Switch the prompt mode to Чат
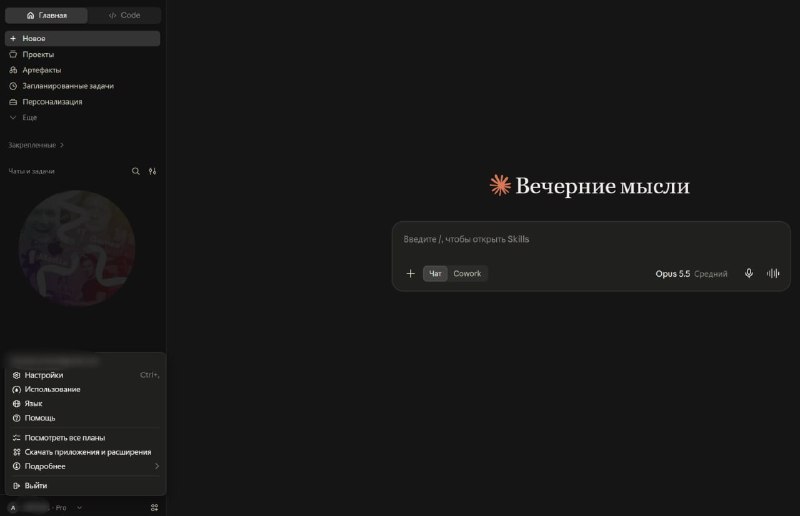800x516 pixels. pyautogui.click(x=435, y=274)
